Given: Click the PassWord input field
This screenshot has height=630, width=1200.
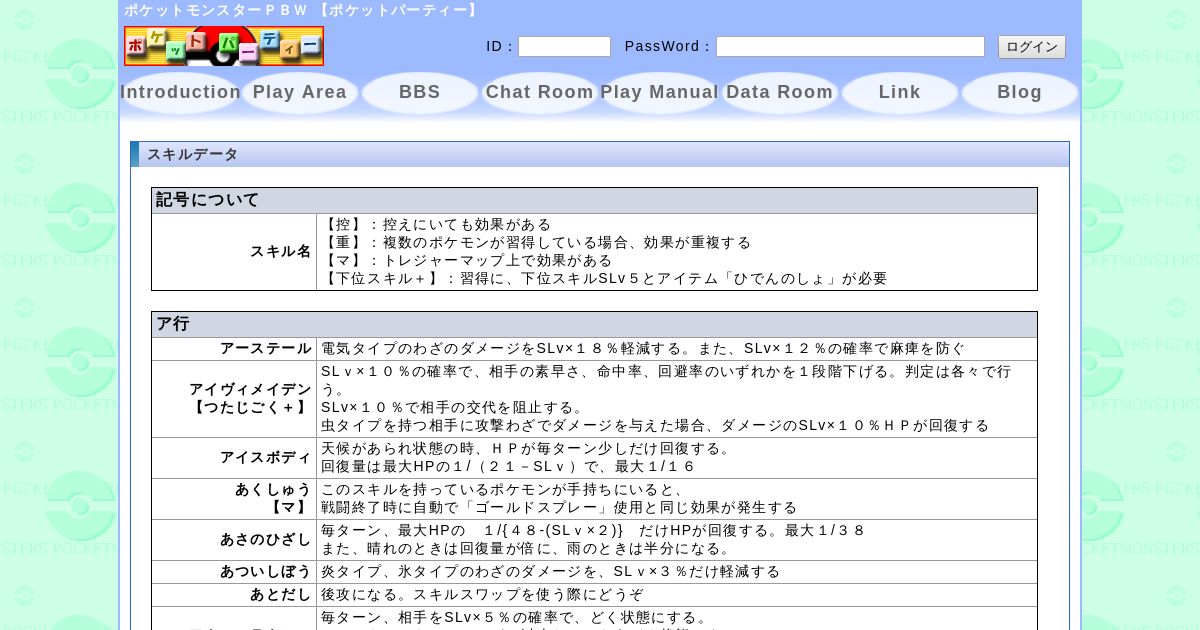Looking at the screenshot, I should coord(850,47).
